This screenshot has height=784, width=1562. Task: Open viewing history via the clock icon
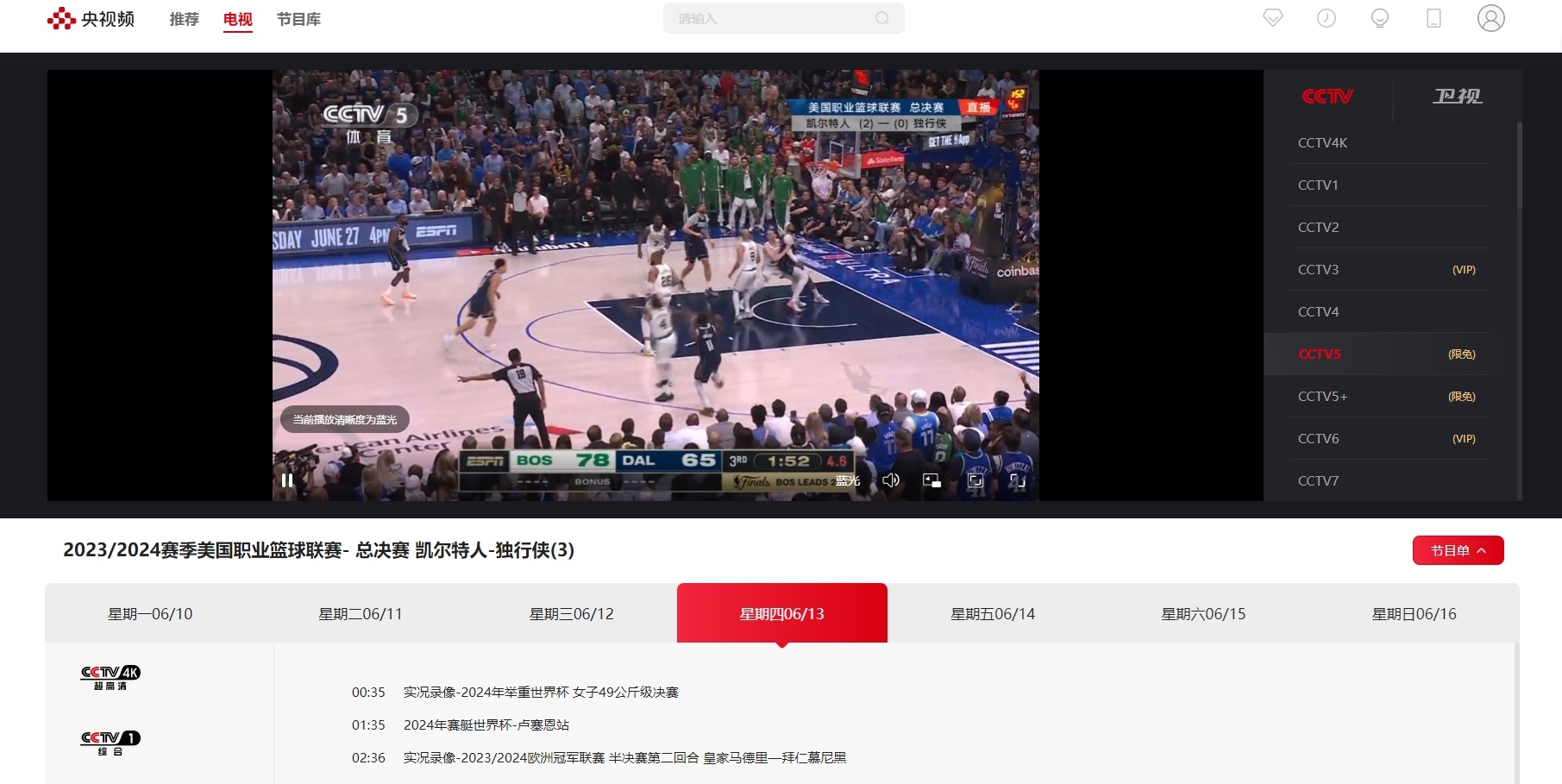[1326, 18]
